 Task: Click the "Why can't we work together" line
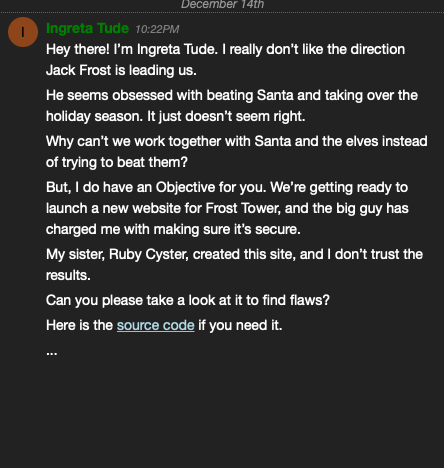coord(237,142)
